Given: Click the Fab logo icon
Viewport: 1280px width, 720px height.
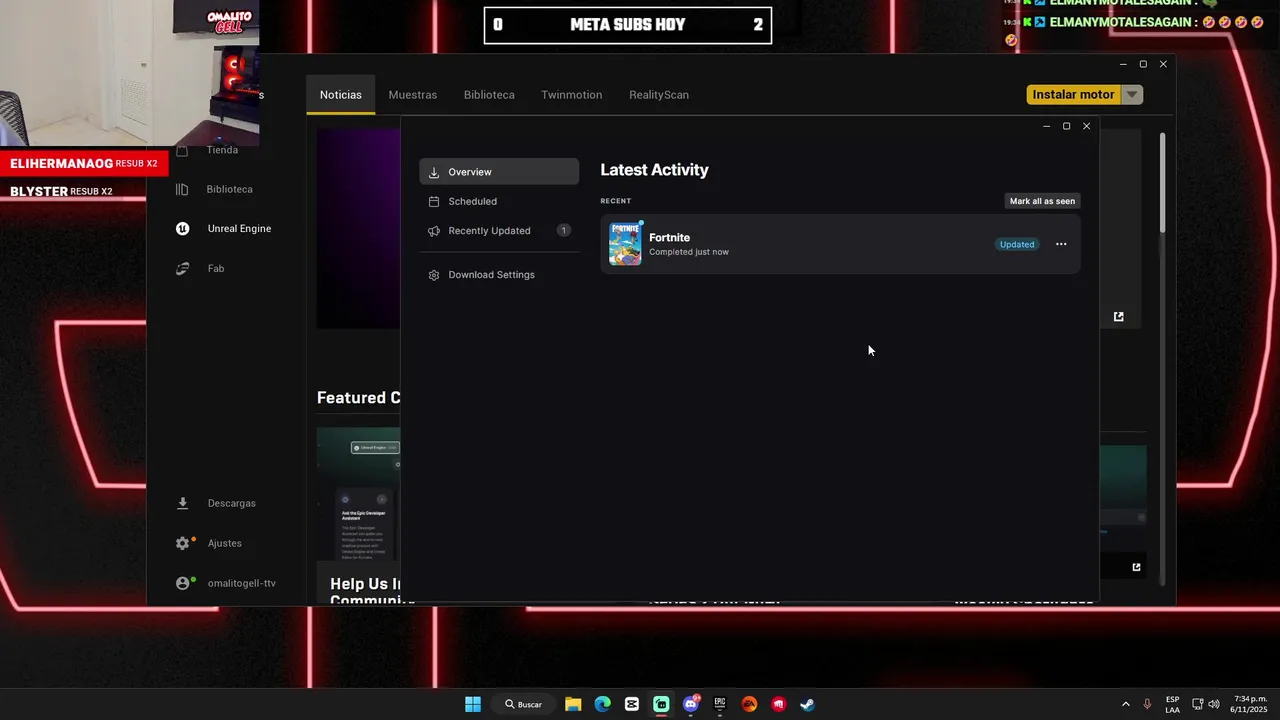Looking at the screenshot, I should [x=182, y=268].
